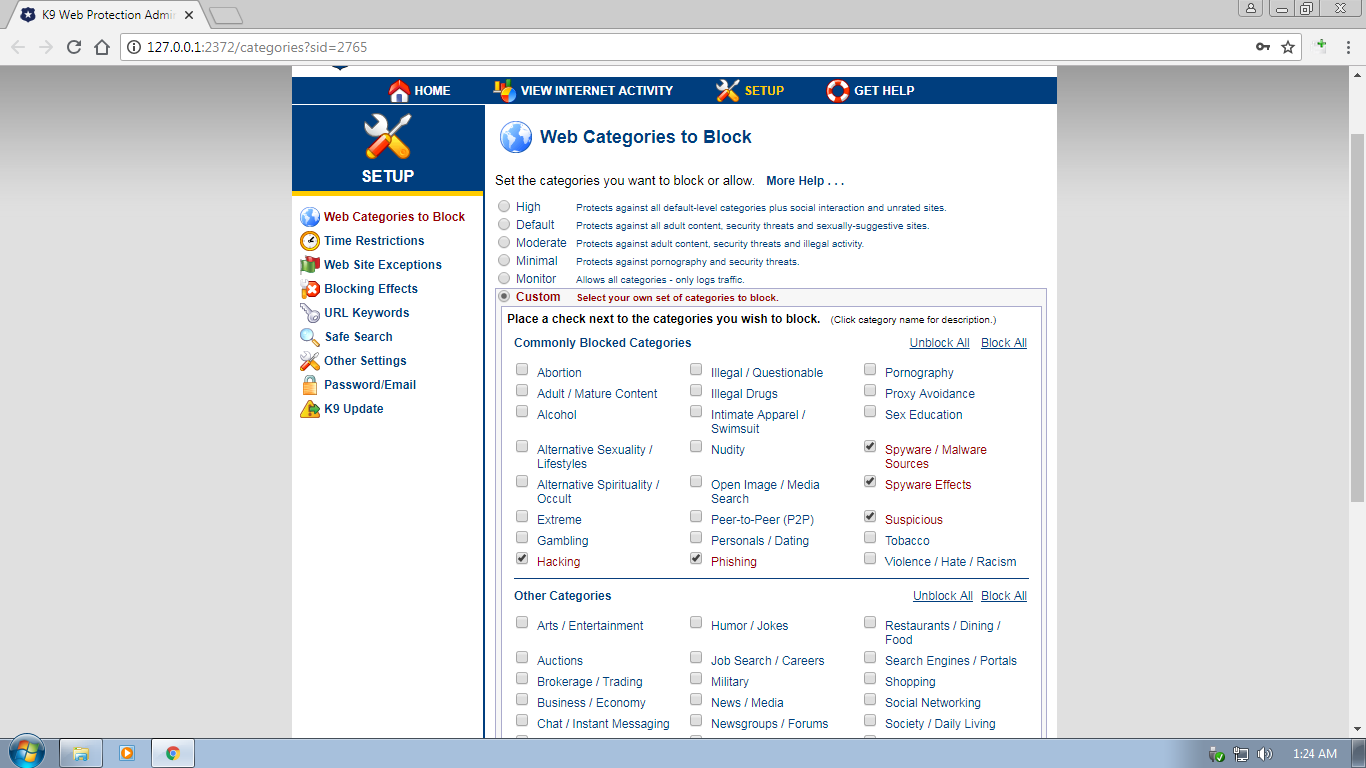This screenshot has height=768, width=1366.
Task: Open the SETUP navigation item
Action: (x=764, y=91)
